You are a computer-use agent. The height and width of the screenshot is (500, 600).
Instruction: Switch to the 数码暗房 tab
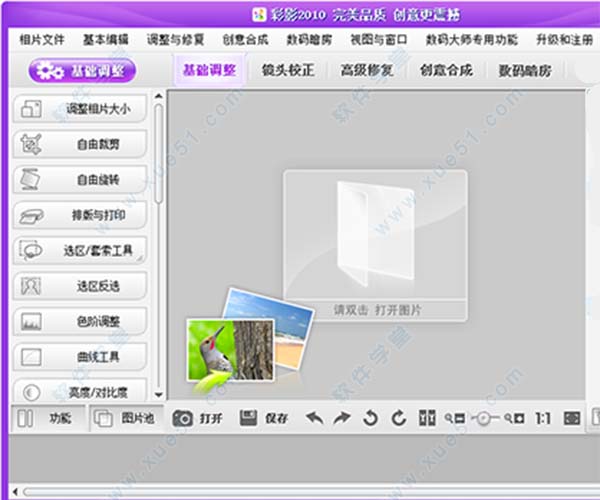525,70
